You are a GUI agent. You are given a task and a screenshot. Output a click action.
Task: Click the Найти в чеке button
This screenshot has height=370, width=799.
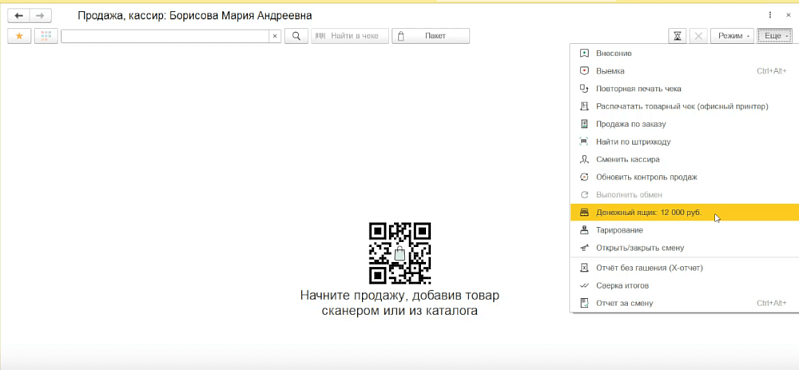click(350, 36)
